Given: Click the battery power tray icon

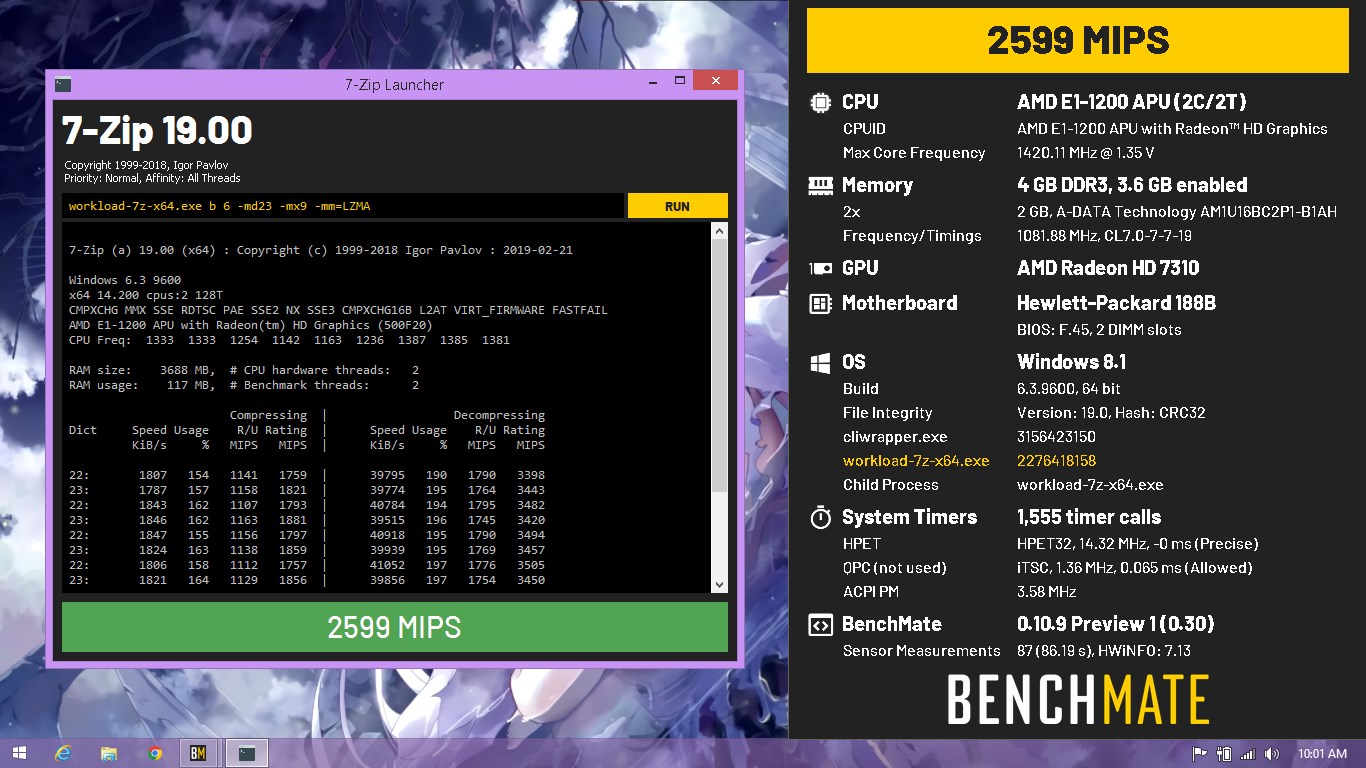Looking at the screenshot, I should [1223, 753].
